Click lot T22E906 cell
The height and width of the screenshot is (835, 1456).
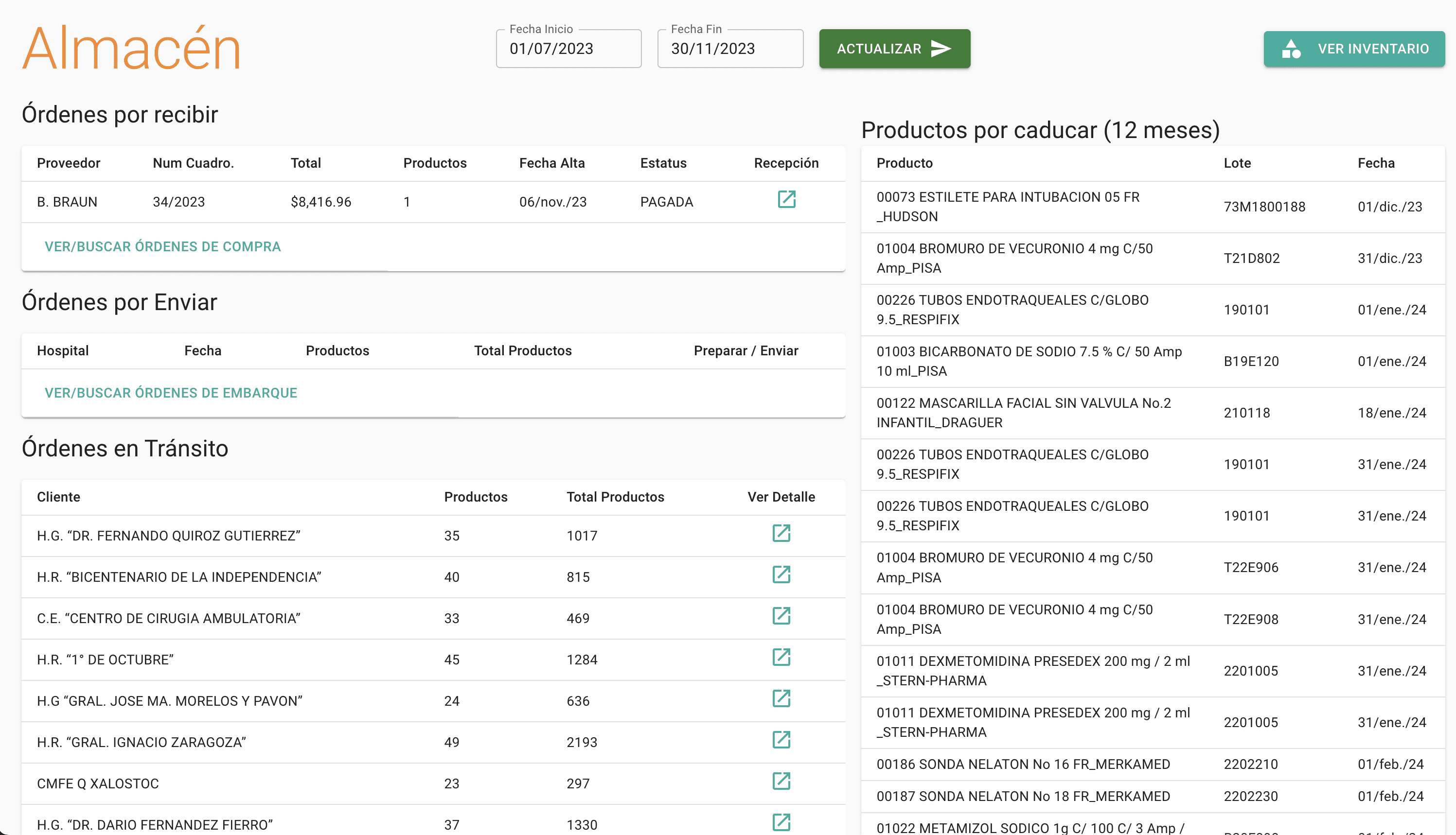point(1251,567)
